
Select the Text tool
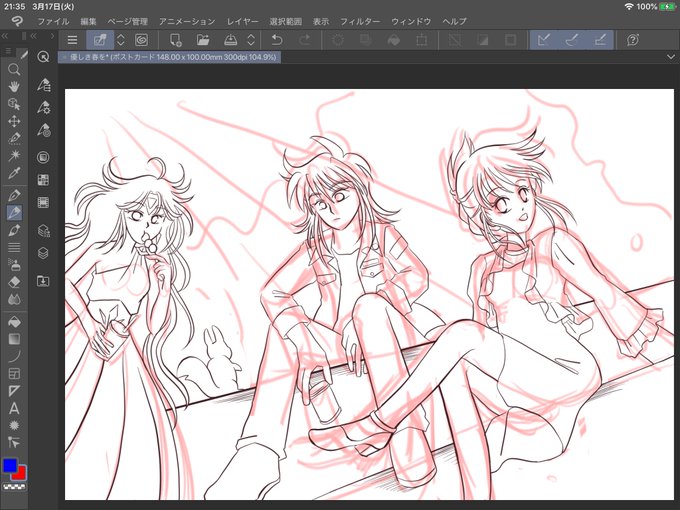coord(14,409)
